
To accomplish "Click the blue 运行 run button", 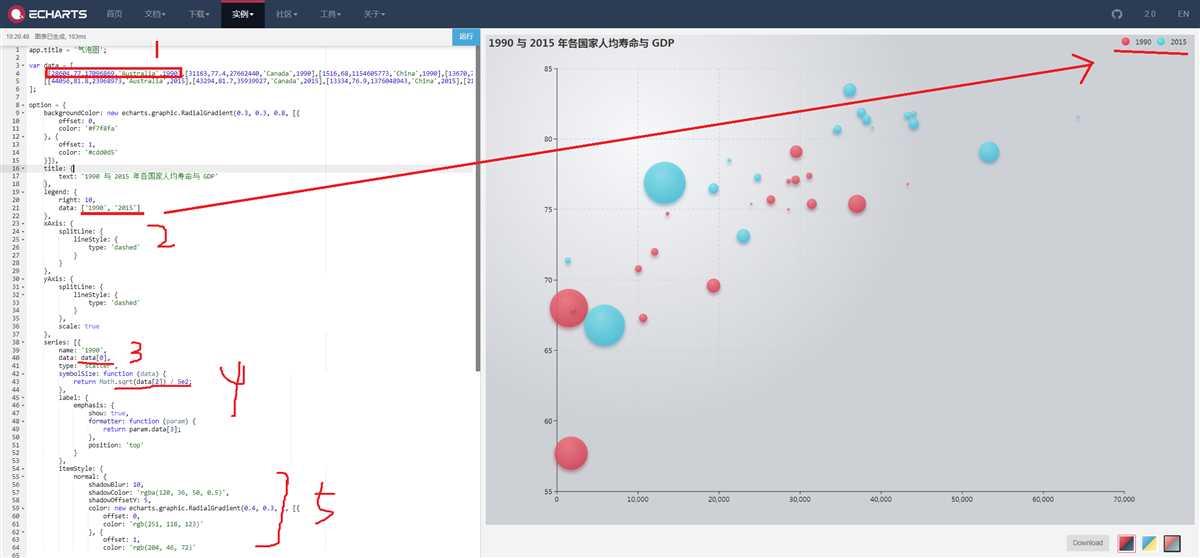I will click(465, 36).
